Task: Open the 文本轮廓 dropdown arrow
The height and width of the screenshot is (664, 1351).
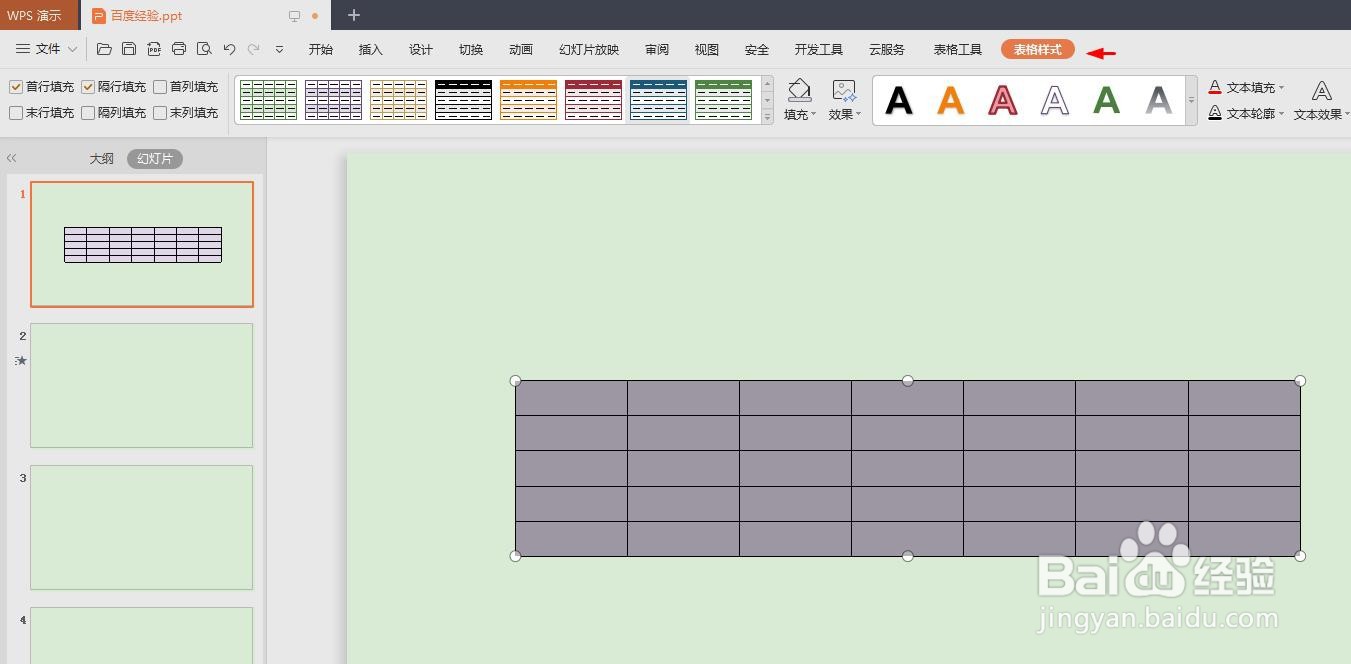Action: click(1281, 114)
